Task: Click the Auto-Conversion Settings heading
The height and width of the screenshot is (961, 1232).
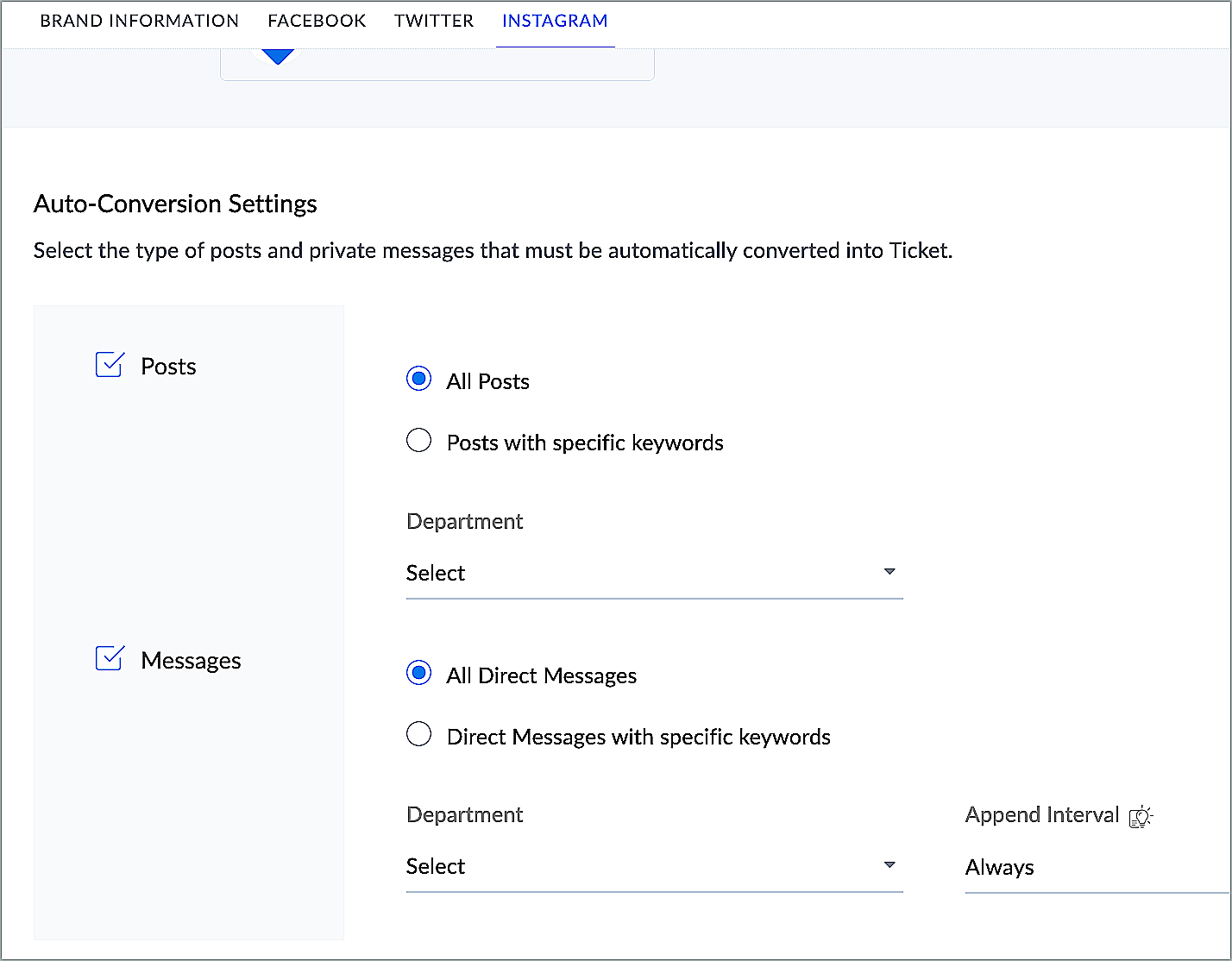Action: click(x=175, y=204)
